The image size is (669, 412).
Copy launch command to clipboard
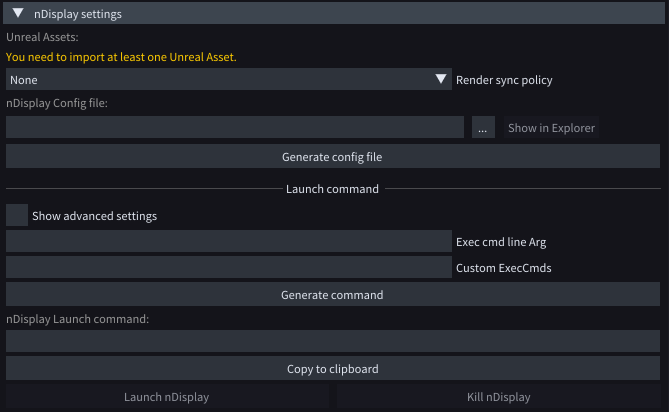click(x=332, y=369)
